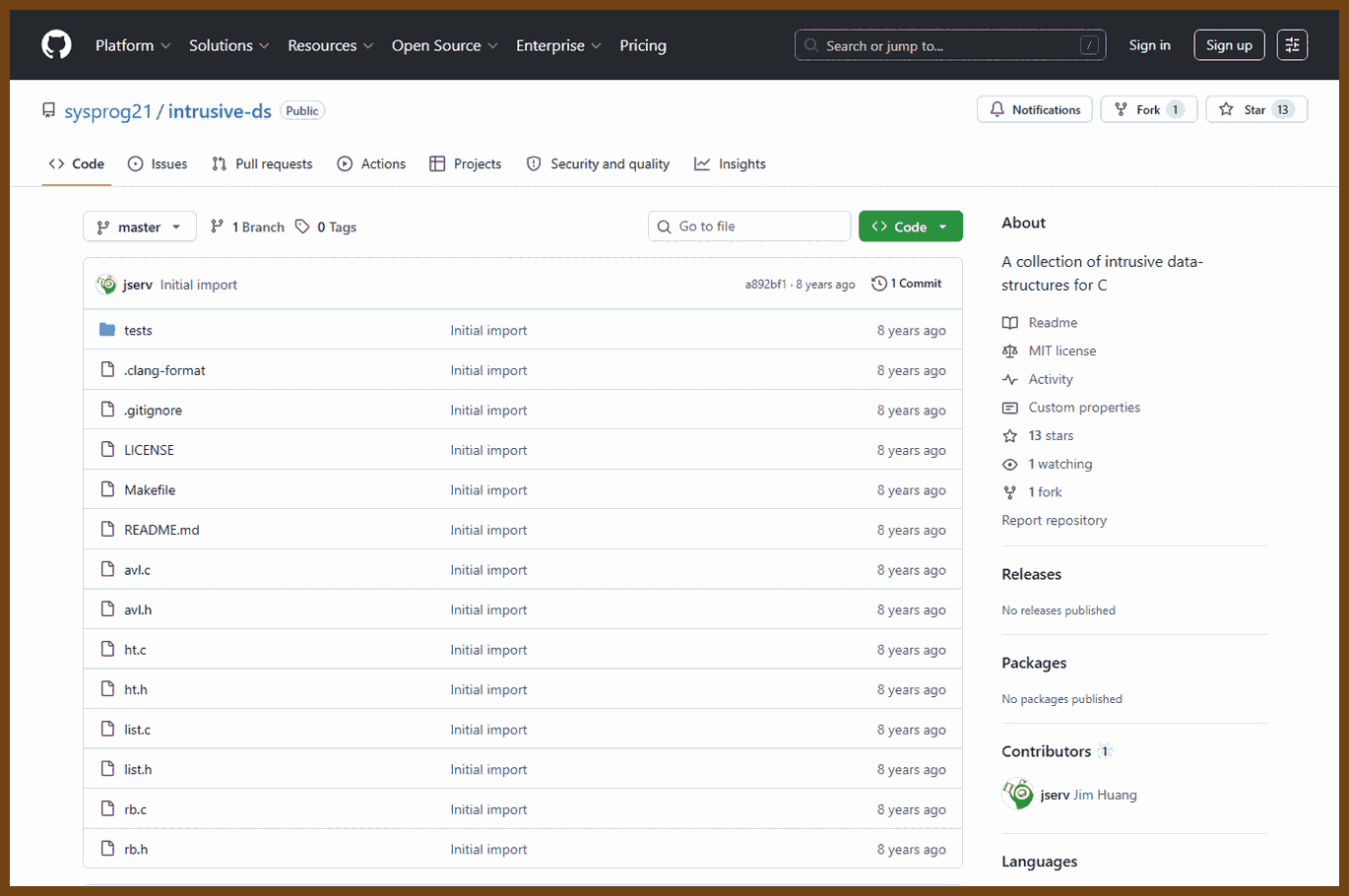Click the Sign up button
The width and height of the screenshot is (1349, 896).
[x=1229, y=45]
